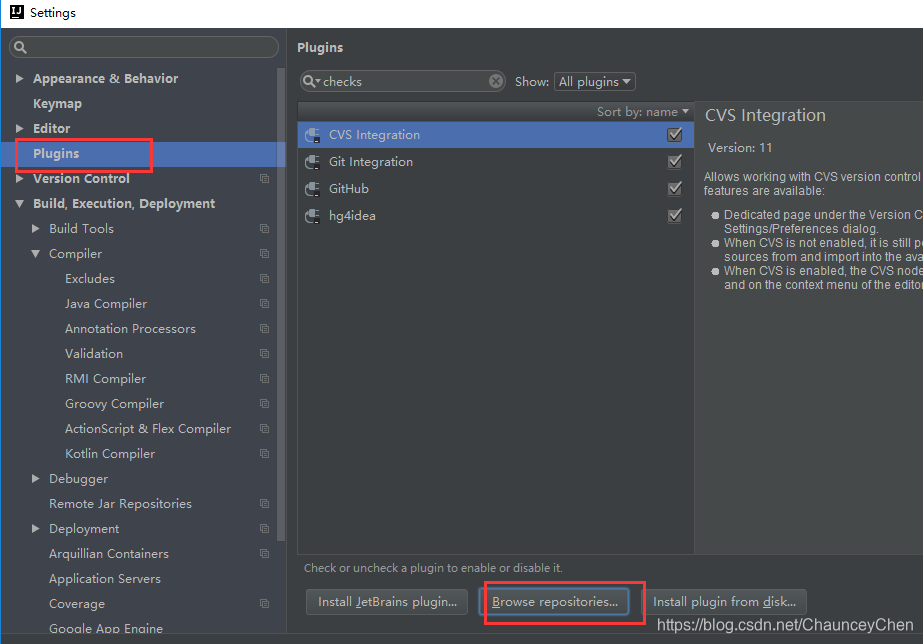Click the project-level icon beside Version Control
Image resolution: width=923 pixels, height=644 pixels.
(264, 178)
